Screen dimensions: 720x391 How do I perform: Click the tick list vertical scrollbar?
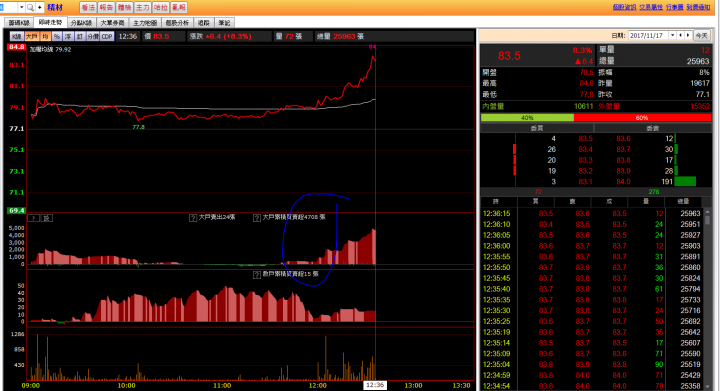(x=708, y=298)
